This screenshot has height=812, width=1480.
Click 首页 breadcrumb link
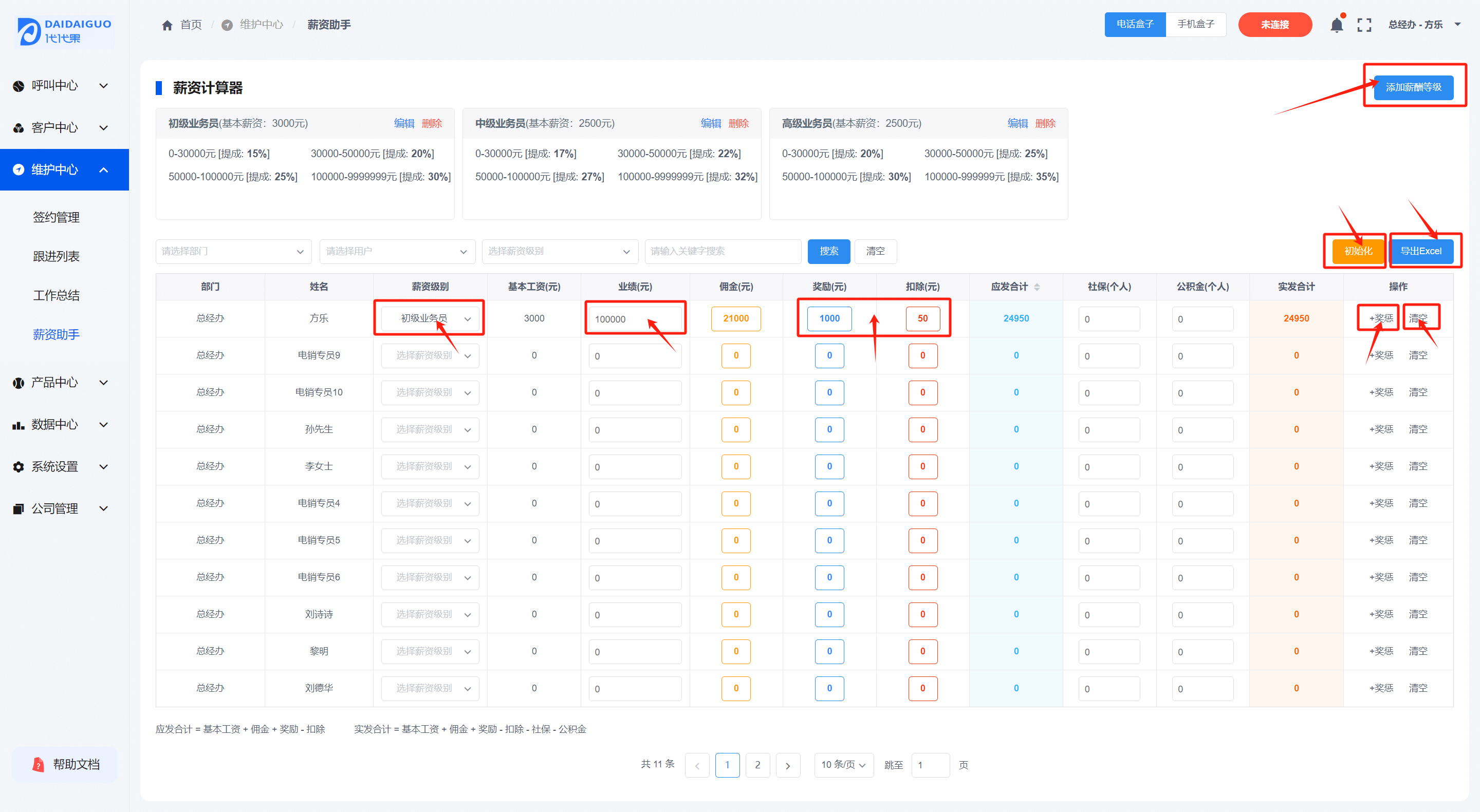[x=191, y=25]
